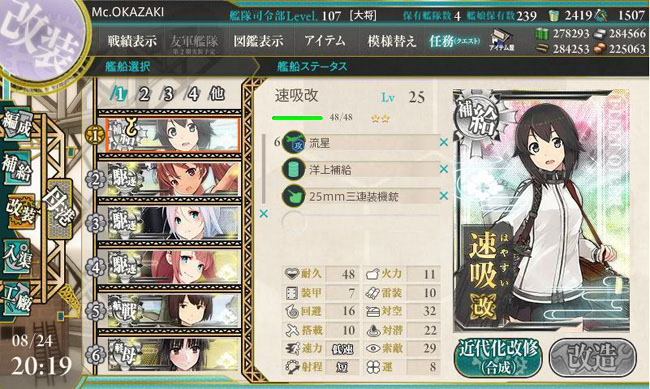Viewport: 650px width, 389px height.
Task: Switch to the 他 (other) ships tab
Action: [x=217, y=94]
